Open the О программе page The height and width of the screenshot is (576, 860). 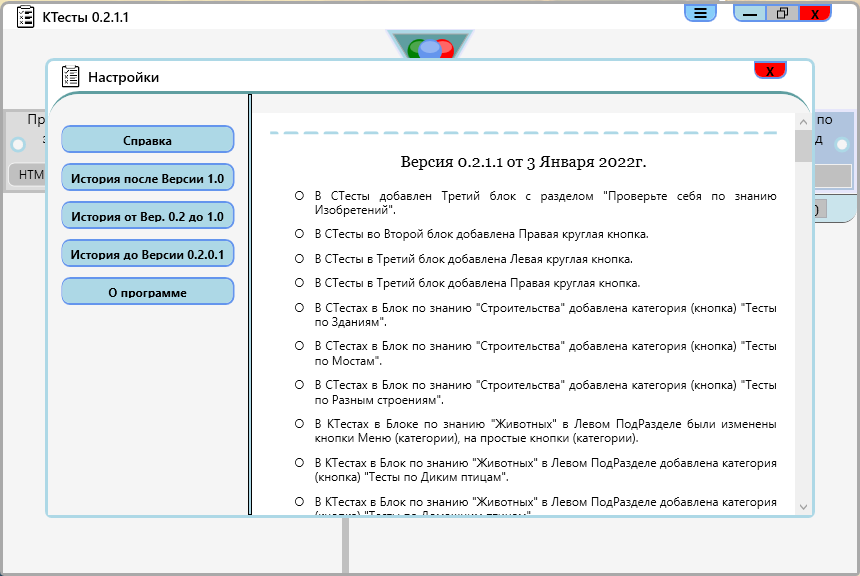148,292
